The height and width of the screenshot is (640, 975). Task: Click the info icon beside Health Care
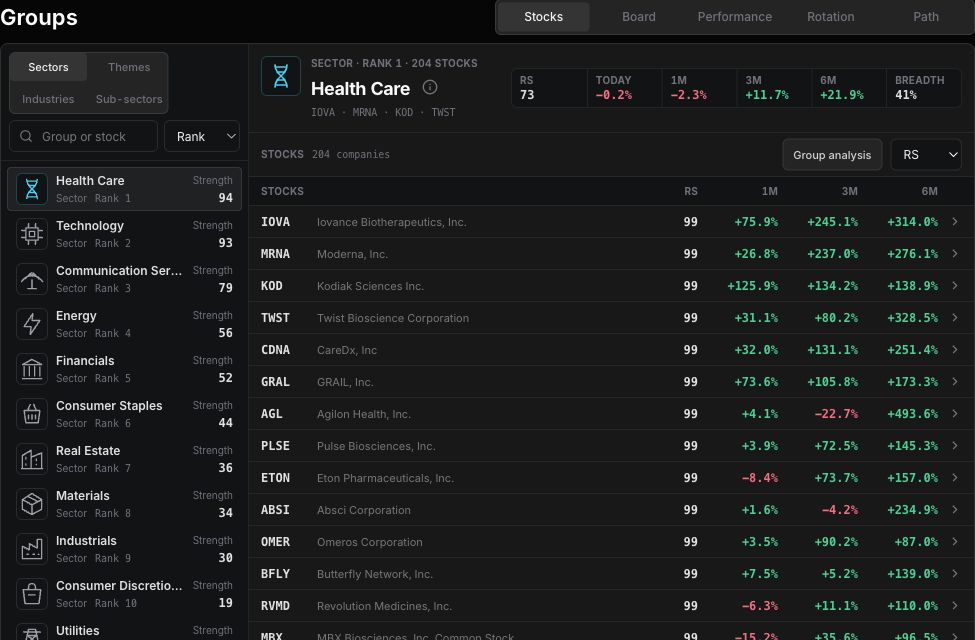point(430,87)
